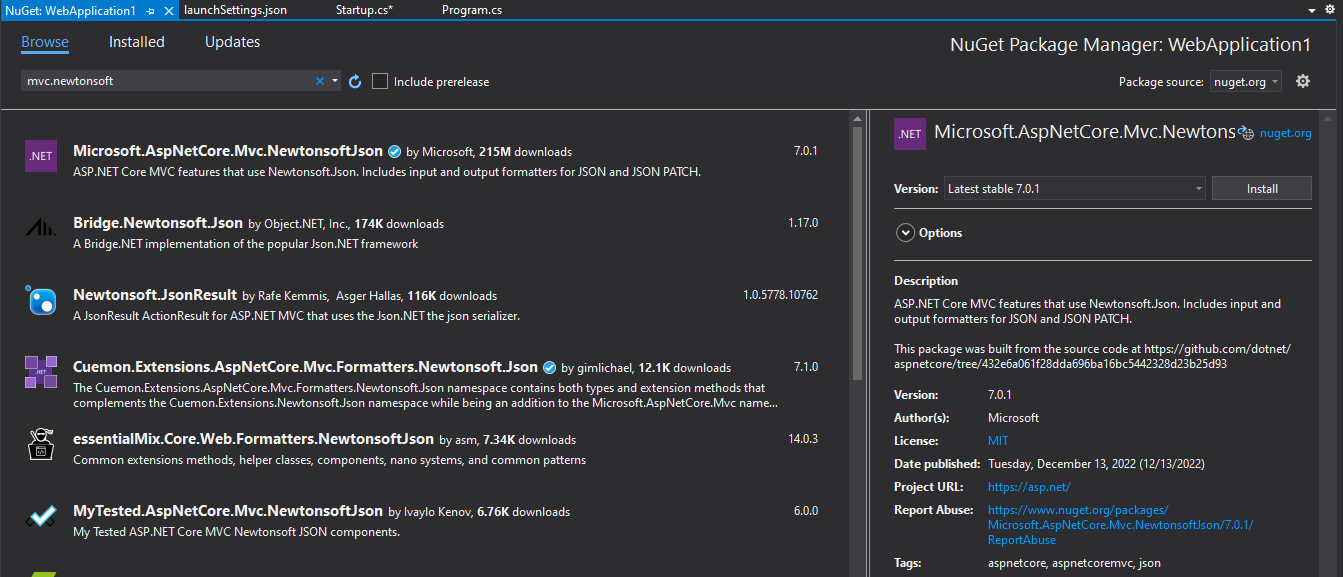
Task: Follow the https://asp.net/ project URL
Action: (1029, 486)
